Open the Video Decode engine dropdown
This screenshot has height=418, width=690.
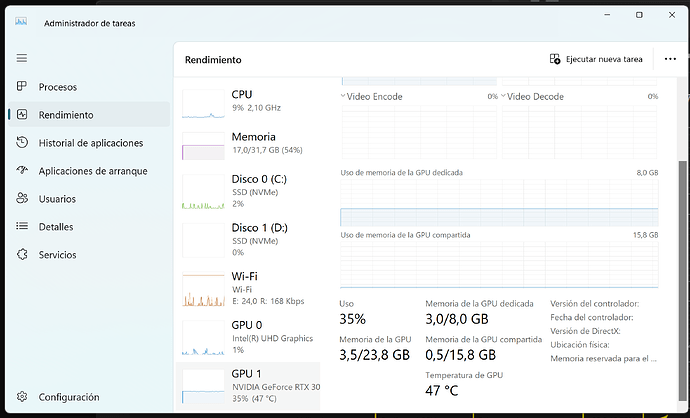(532, 96)
